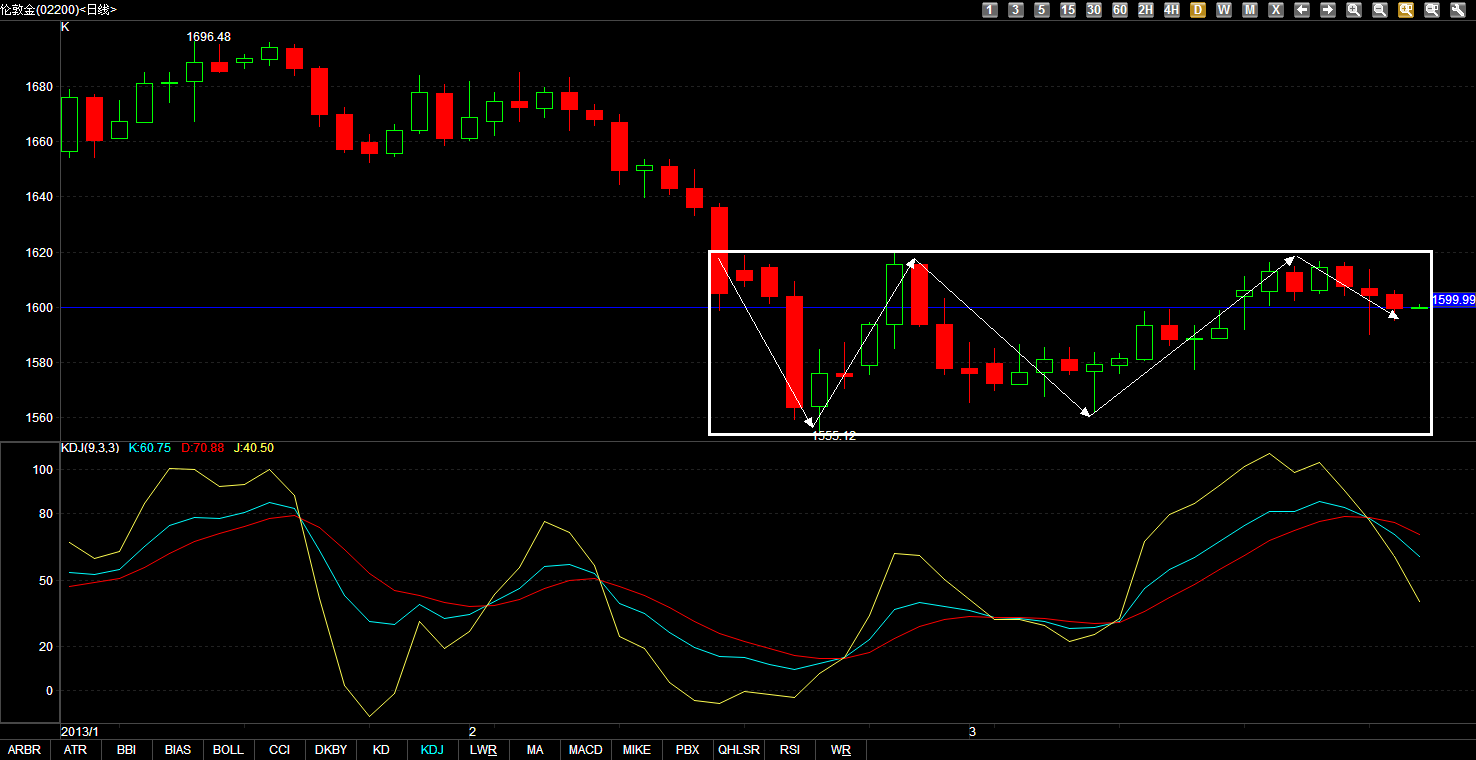Switch indicator to LWR tab
Screen dimensions: 1476x760
[484, 750]
